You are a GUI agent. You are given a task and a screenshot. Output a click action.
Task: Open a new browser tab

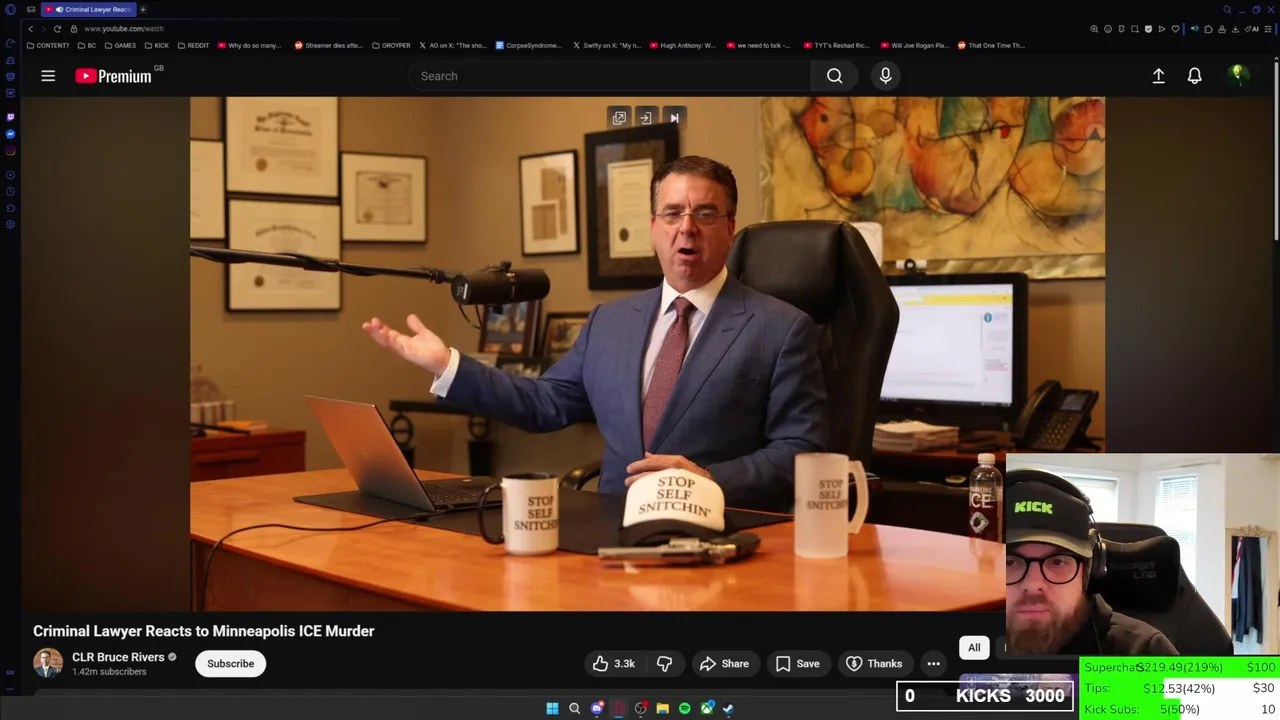tap(143, 9)
